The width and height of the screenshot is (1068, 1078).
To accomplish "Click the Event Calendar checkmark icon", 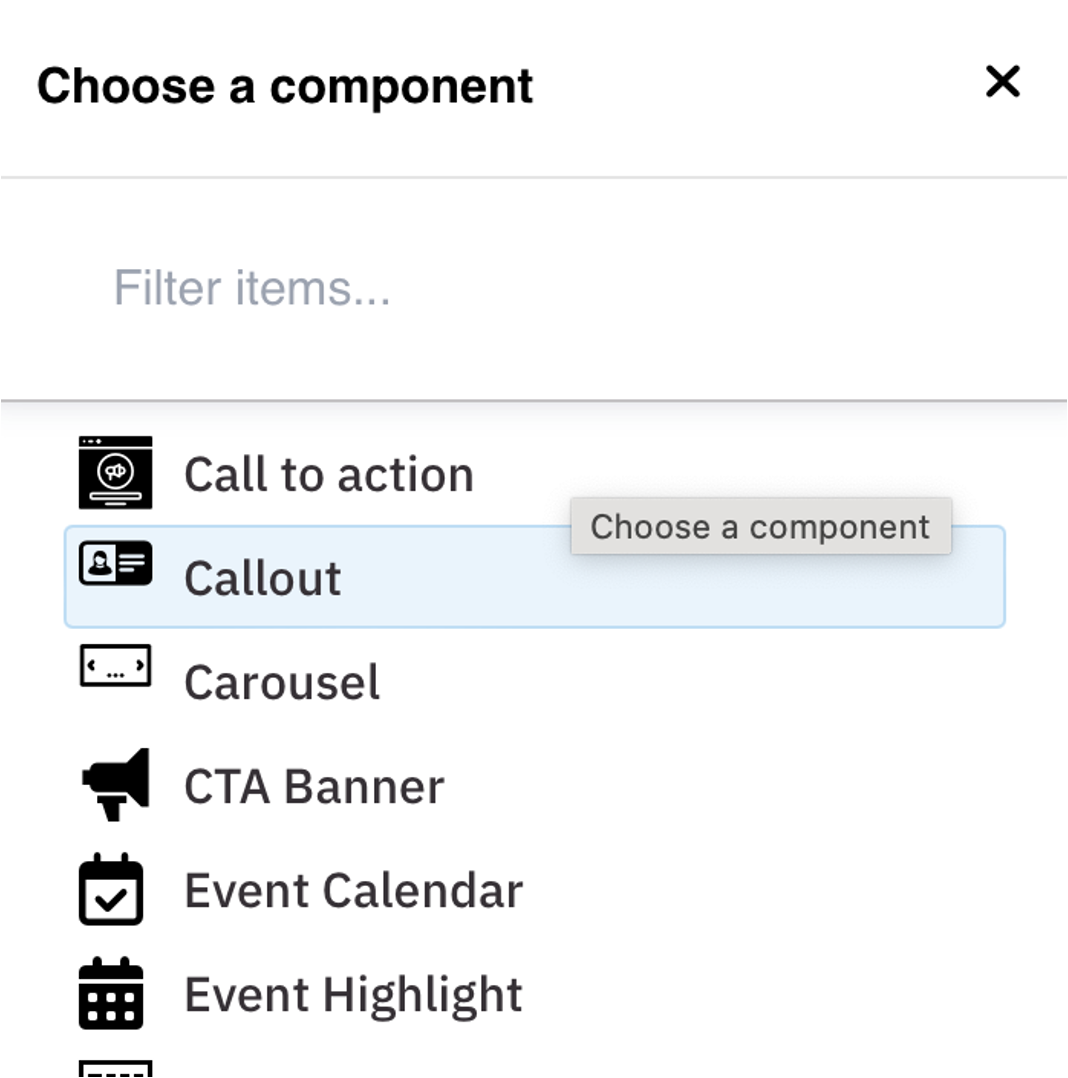I will point(111,889).
